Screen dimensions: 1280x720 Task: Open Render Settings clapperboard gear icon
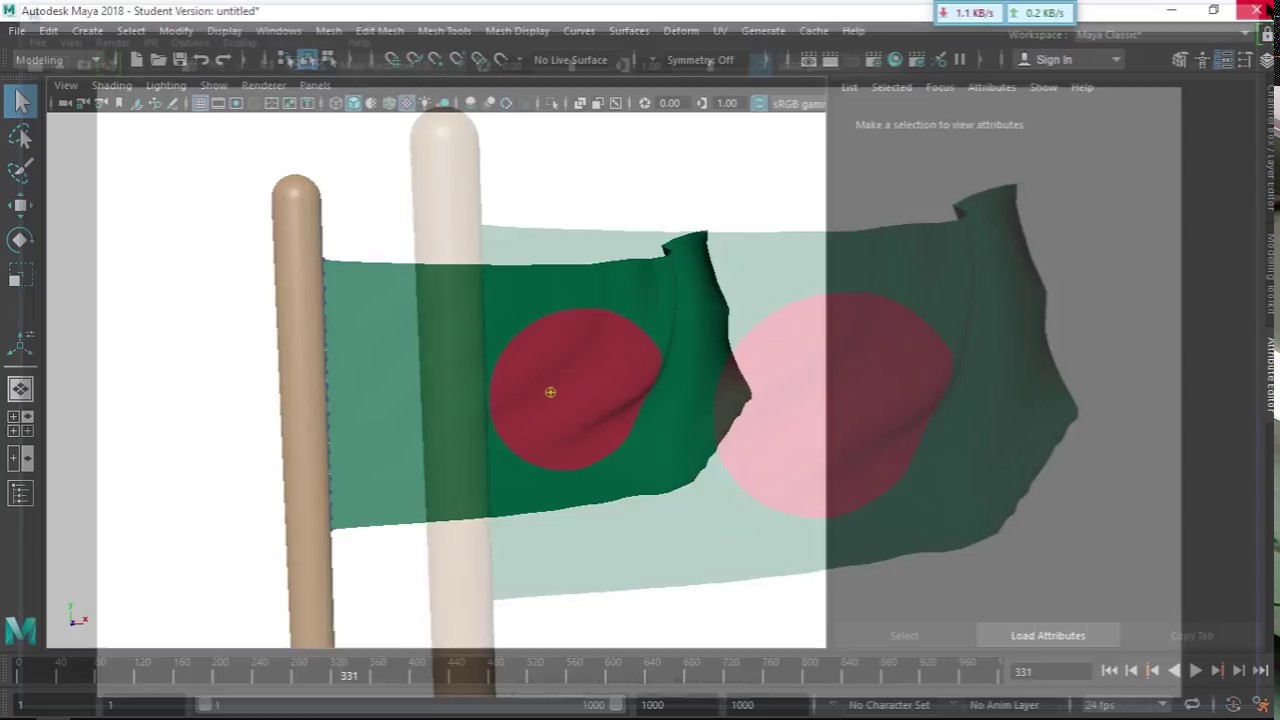(873, 60)
